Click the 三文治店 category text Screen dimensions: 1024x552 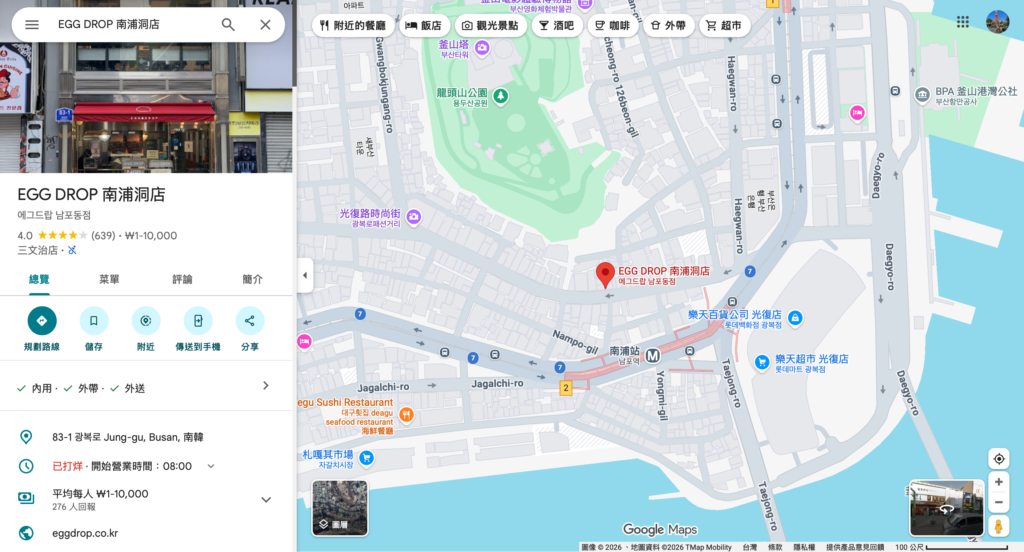click(37, 250)
